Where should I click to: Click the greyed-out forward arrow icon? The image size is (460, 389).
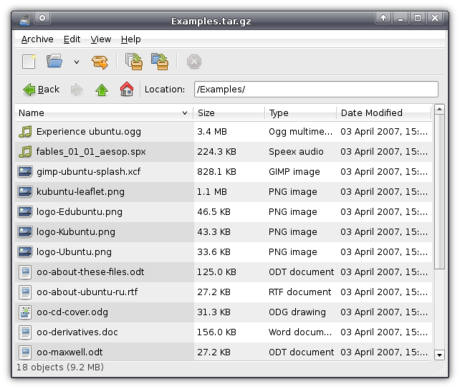[77, 90]
